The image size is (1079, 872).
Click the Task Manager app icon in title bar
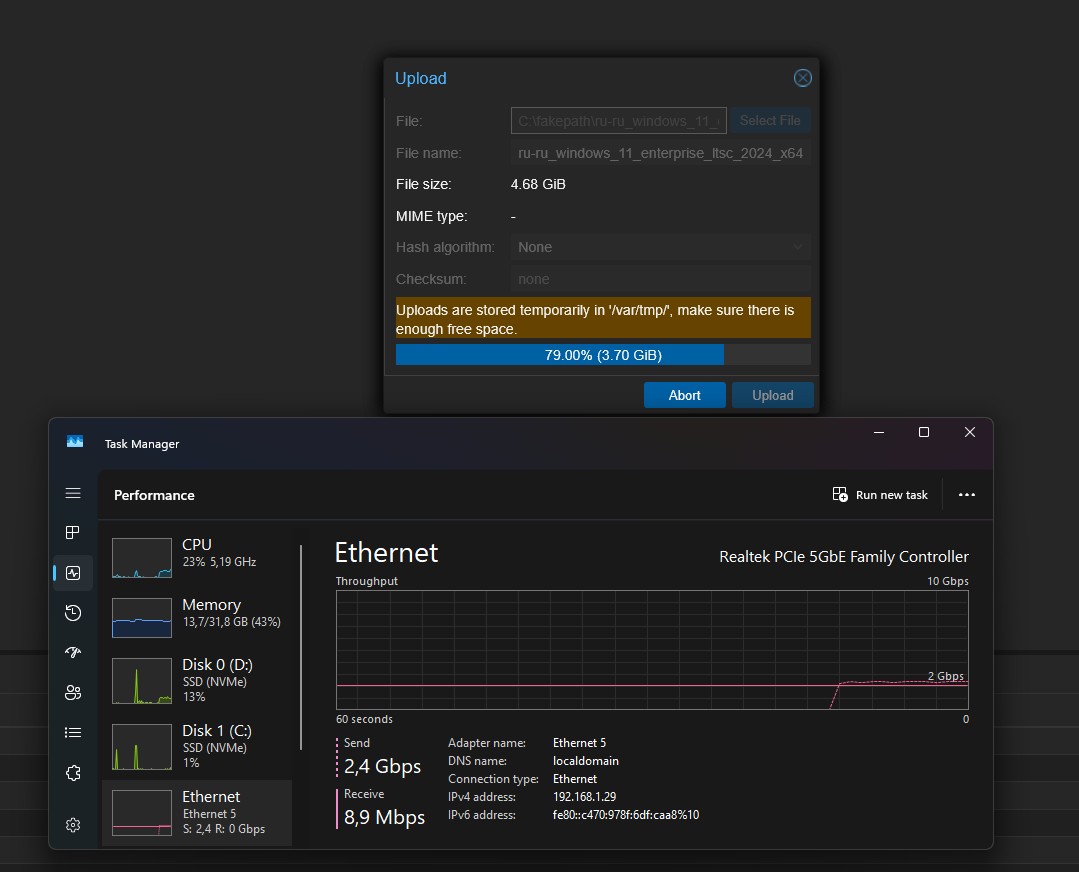(75, 441)
